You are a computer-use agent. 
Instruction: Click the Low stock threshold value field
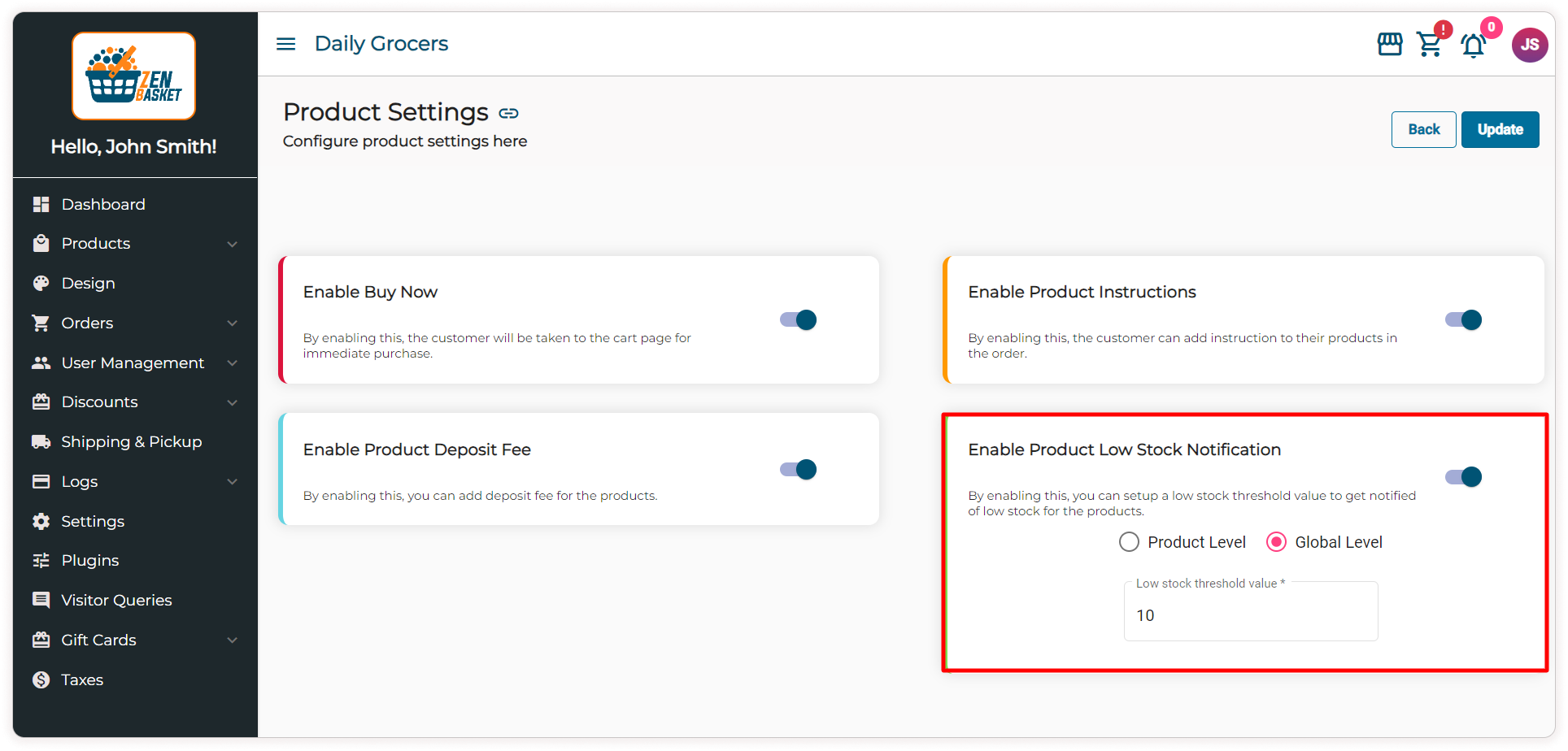pyautogui.click(x=1250, y=615)
